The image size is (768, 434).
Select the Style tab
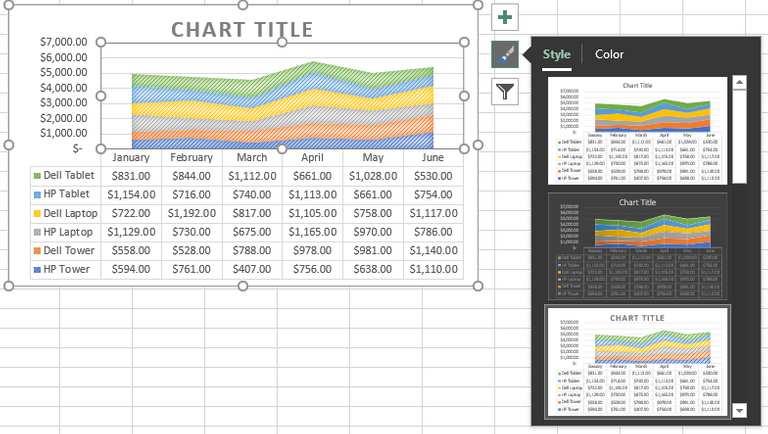click(556, 54)
